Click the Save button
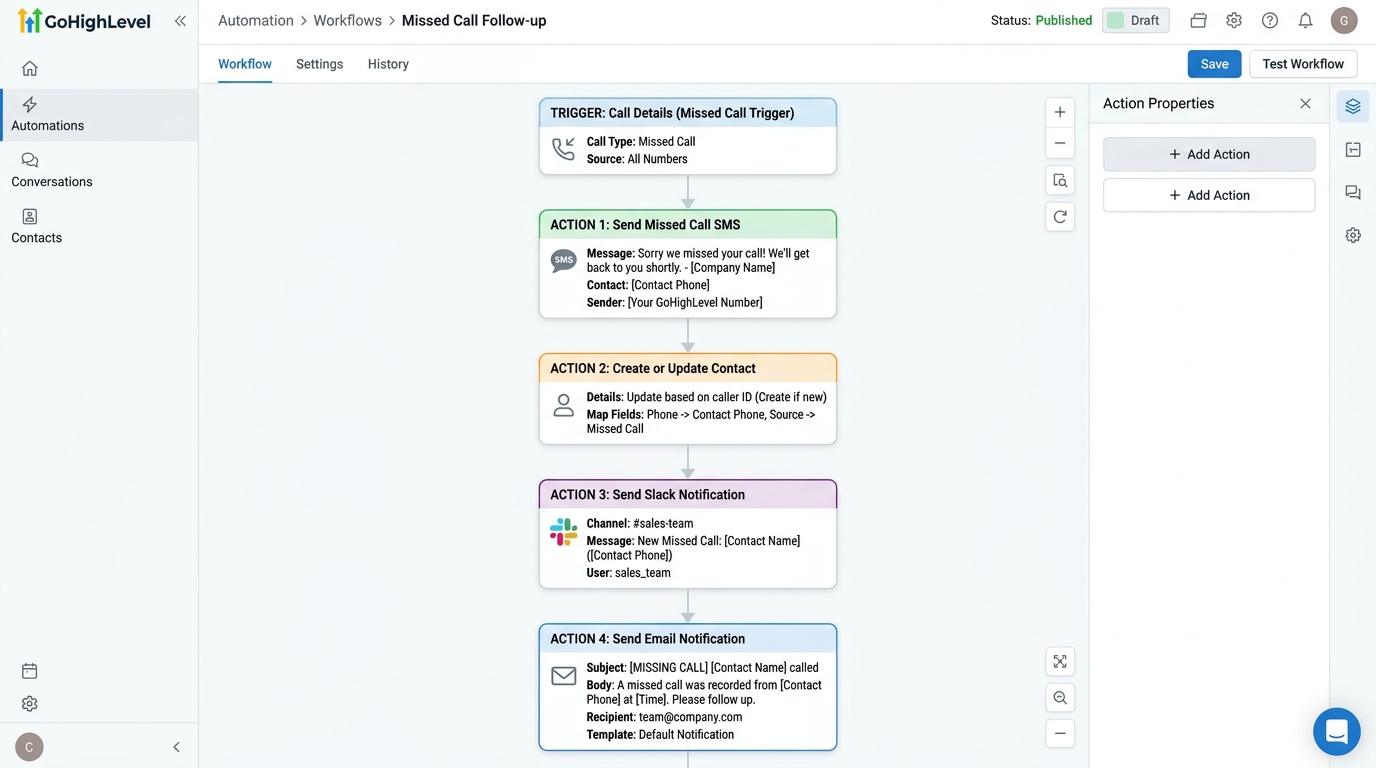This screenshot has height=768, width=1376. (x=1215, y=64)
